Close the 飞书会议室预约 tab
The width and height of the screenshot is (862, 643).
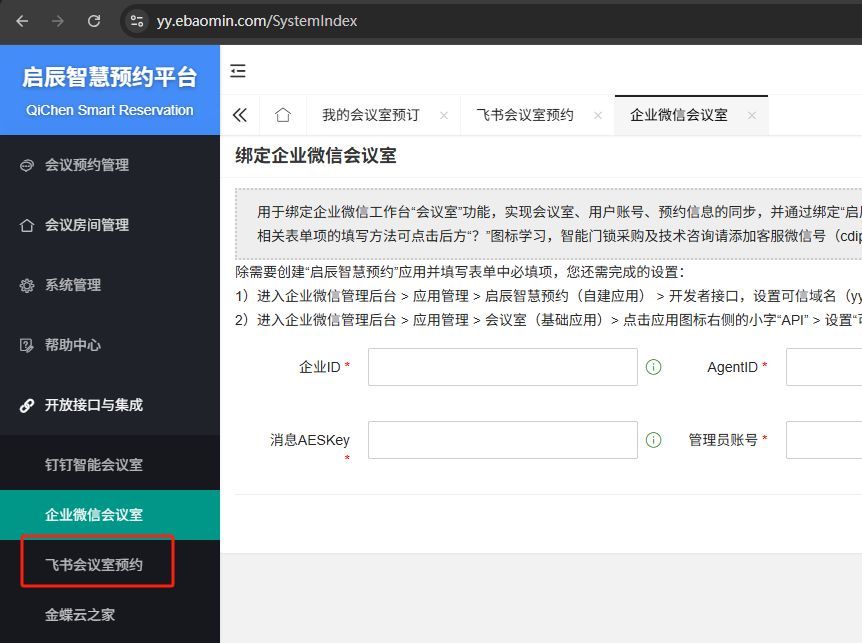click(x=598, y=115)
